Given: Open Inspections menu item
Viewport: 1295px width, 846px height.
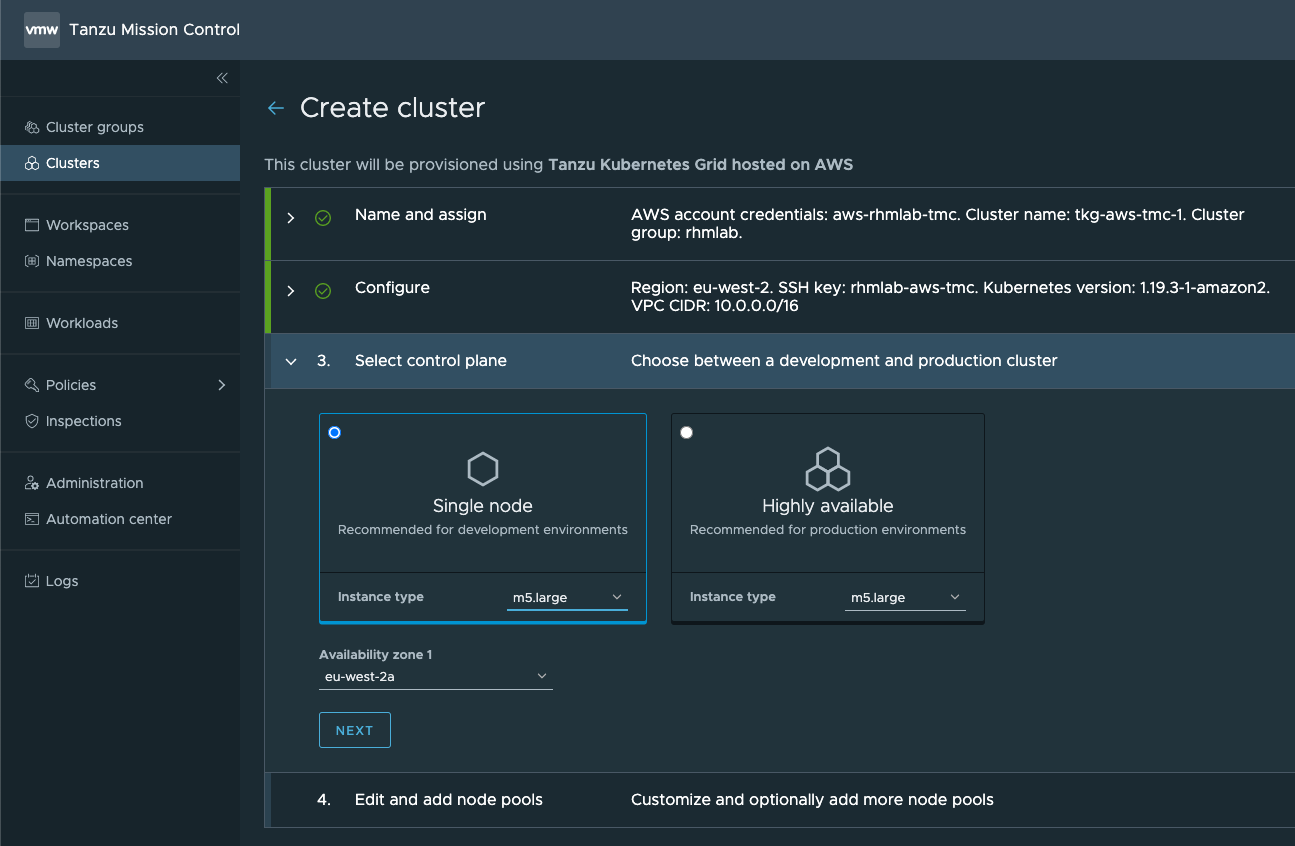Looking at the screenshot, I should point(120,421).
